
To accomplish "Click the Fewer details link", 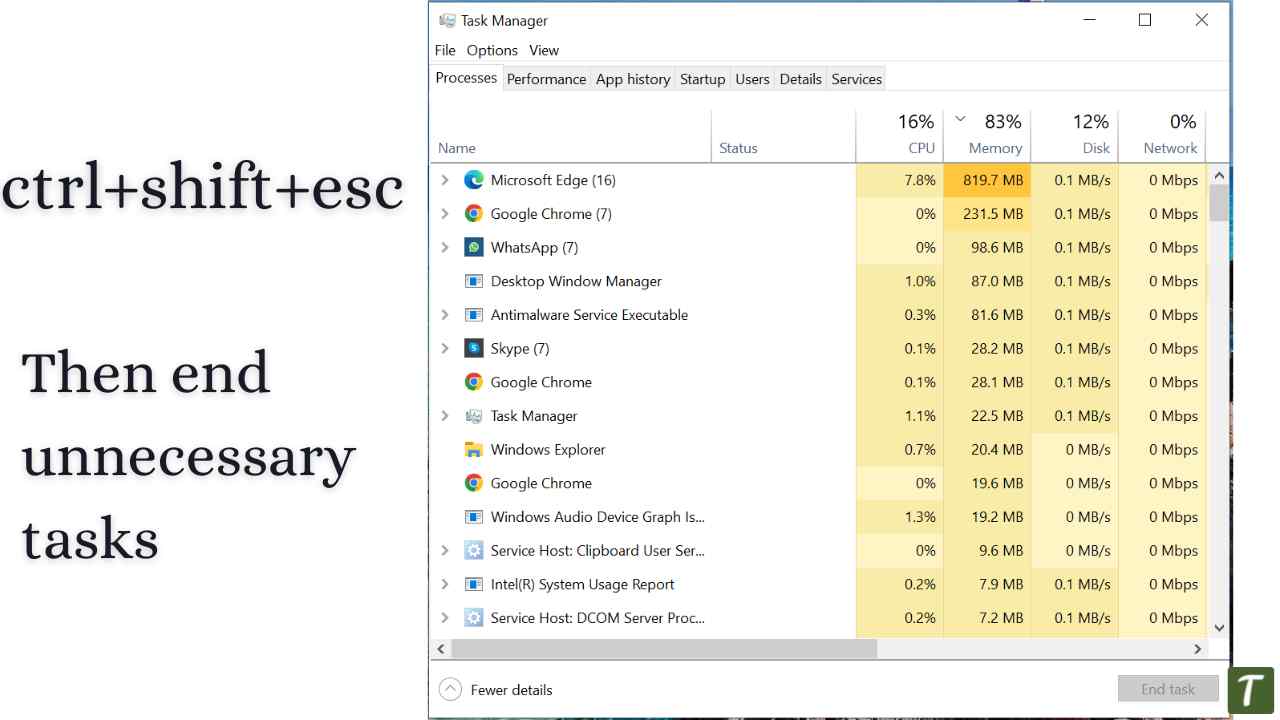I will (x=511, y=690).
